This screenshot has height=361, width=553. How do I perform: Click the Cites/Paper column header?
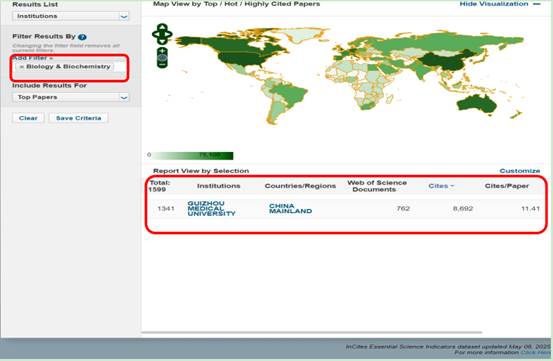[x=507, y=186]
